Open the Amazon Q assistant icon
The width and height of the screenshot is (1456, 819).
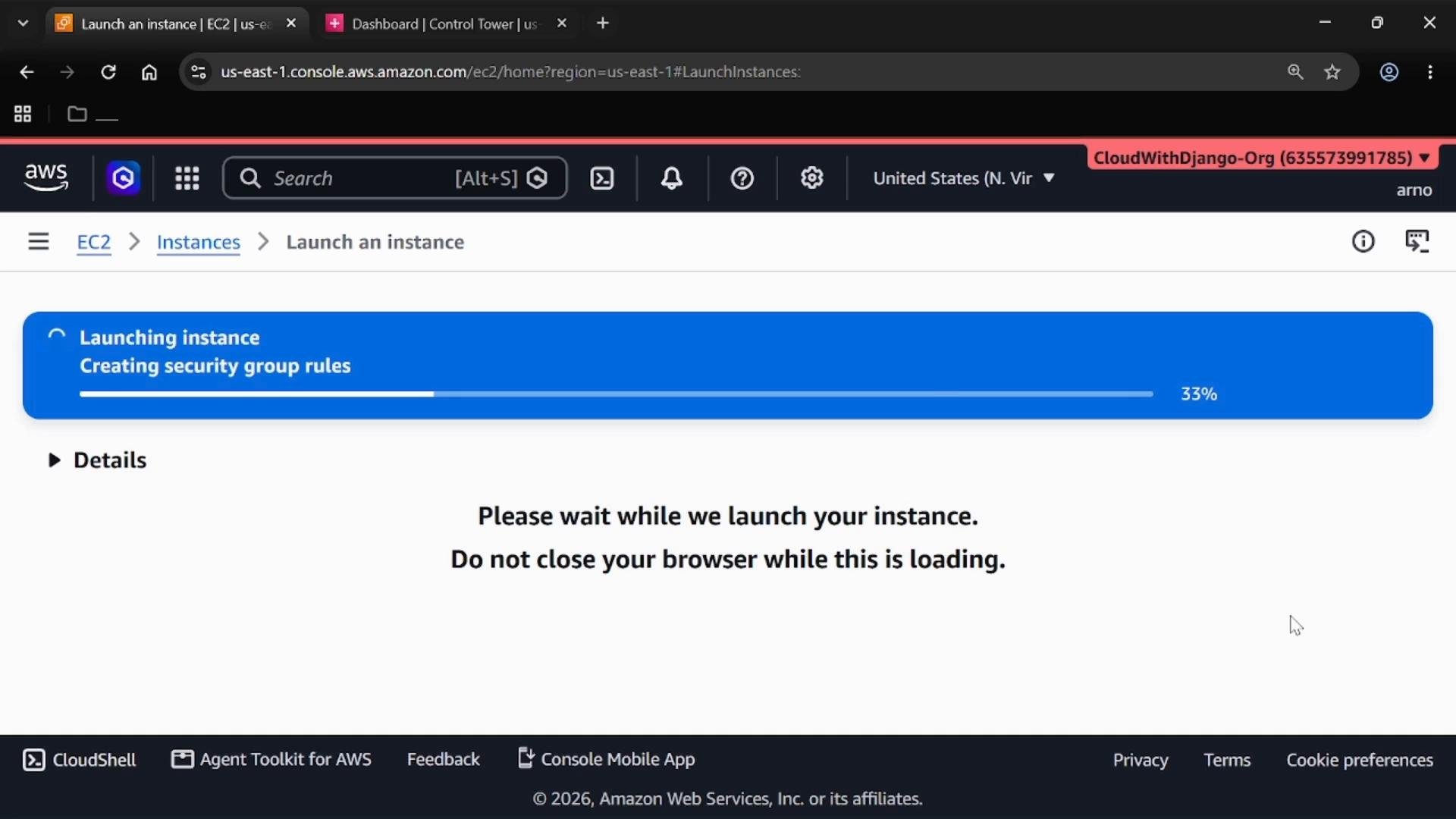click(123, 178)
